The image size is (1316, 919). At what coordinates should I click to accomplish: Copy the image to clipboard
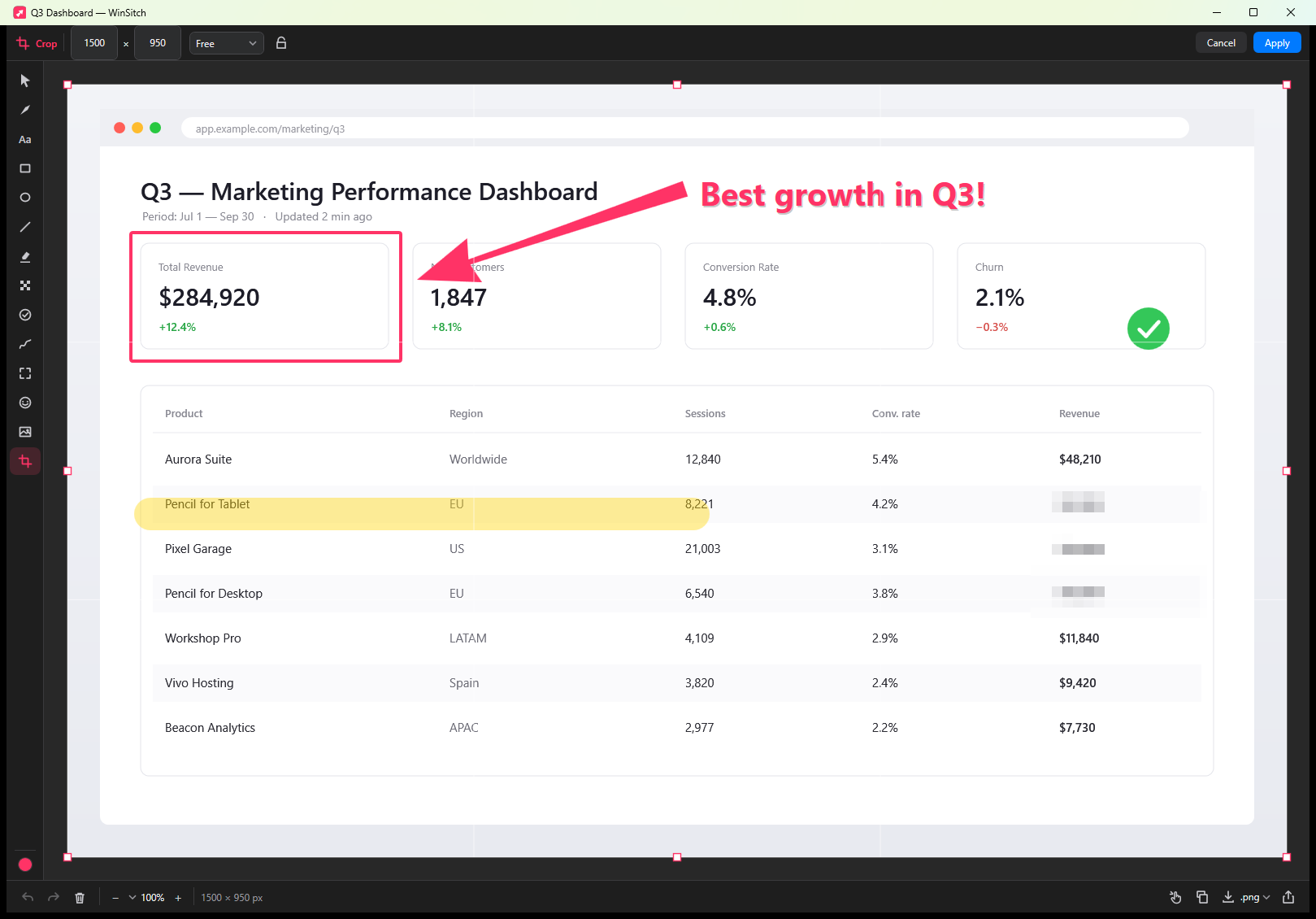tap(1202, 897)
